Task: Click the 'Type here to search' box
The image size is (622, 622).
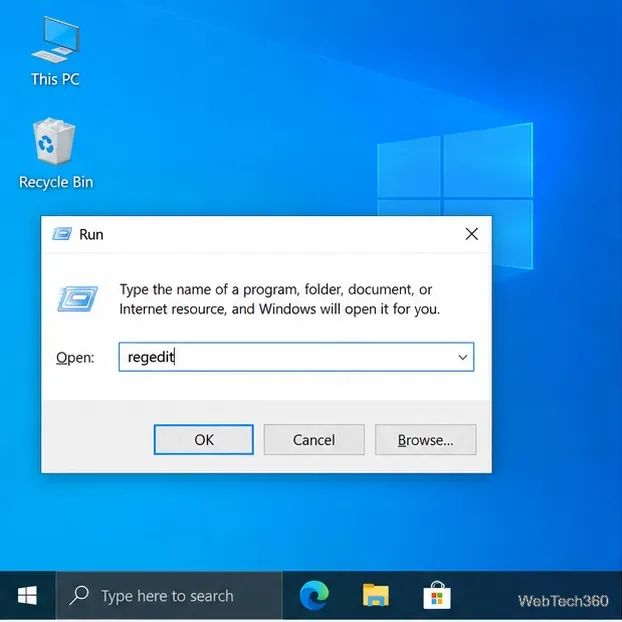Action: coord(169,596)
